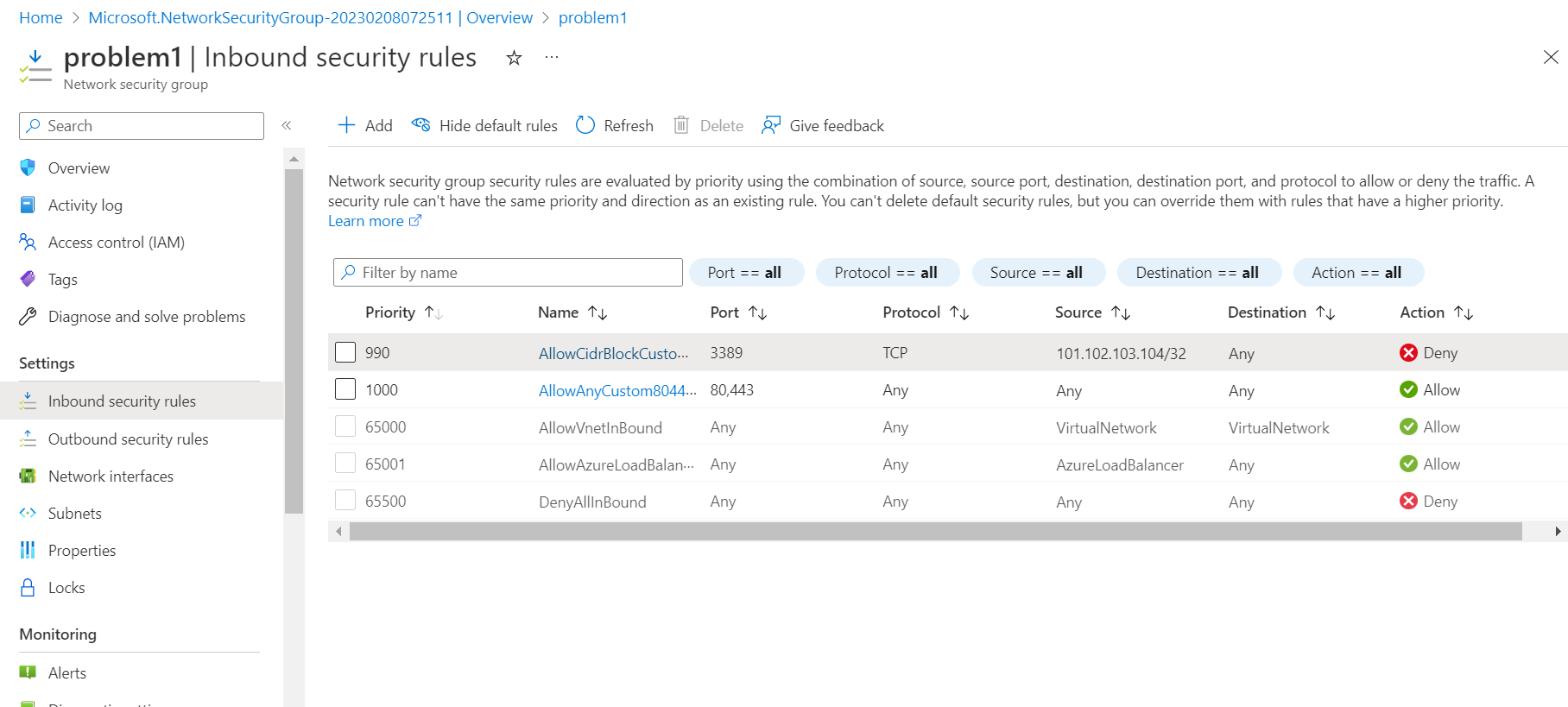This screenshot has width=1568, height=707.
Task: Tick the checkbox for AllowVnetInBound rule
Action: click(x=345, y=426)
